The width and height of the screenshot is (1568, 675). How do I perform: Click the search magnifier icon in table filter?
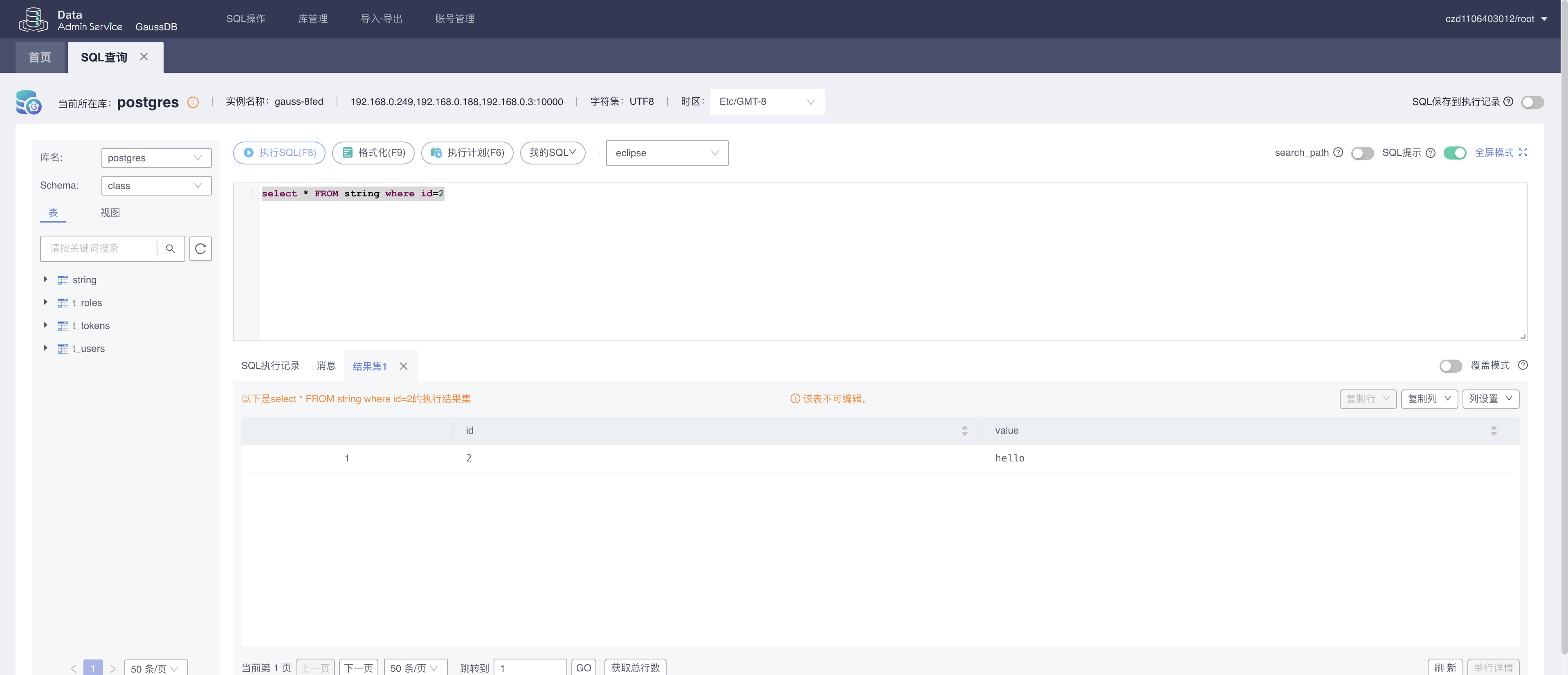[171, 248]
